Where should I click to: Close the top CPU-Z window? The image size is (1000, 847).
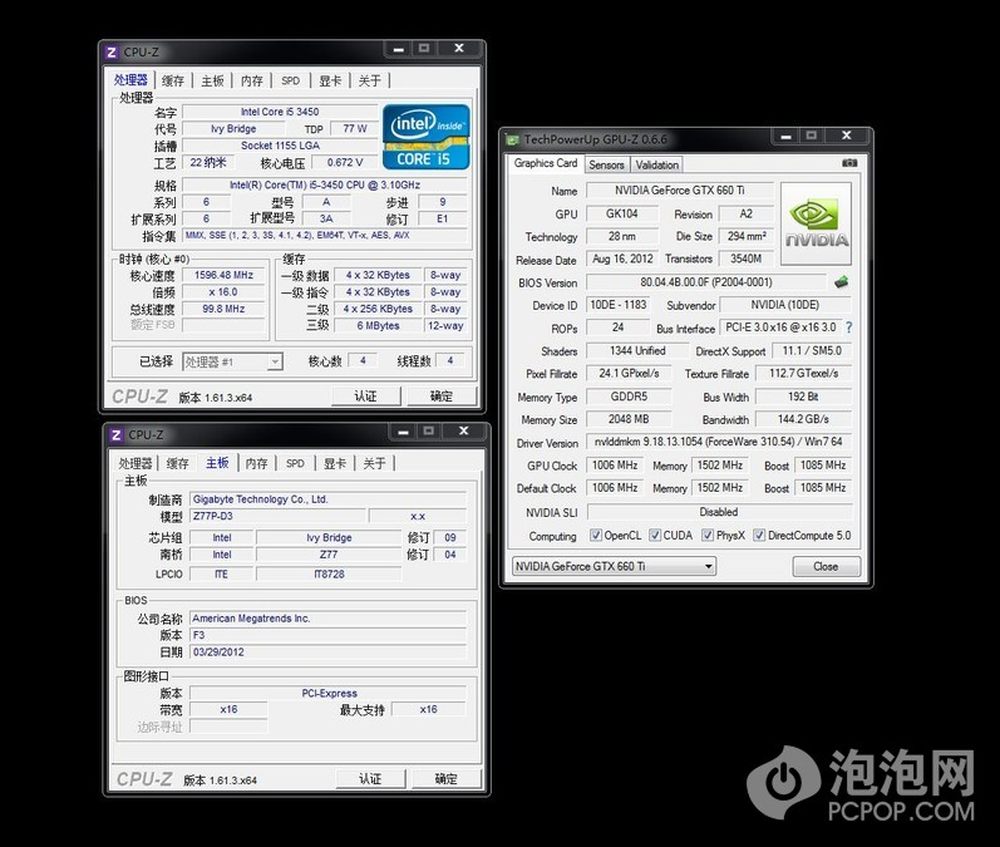(x=459, y=48)
